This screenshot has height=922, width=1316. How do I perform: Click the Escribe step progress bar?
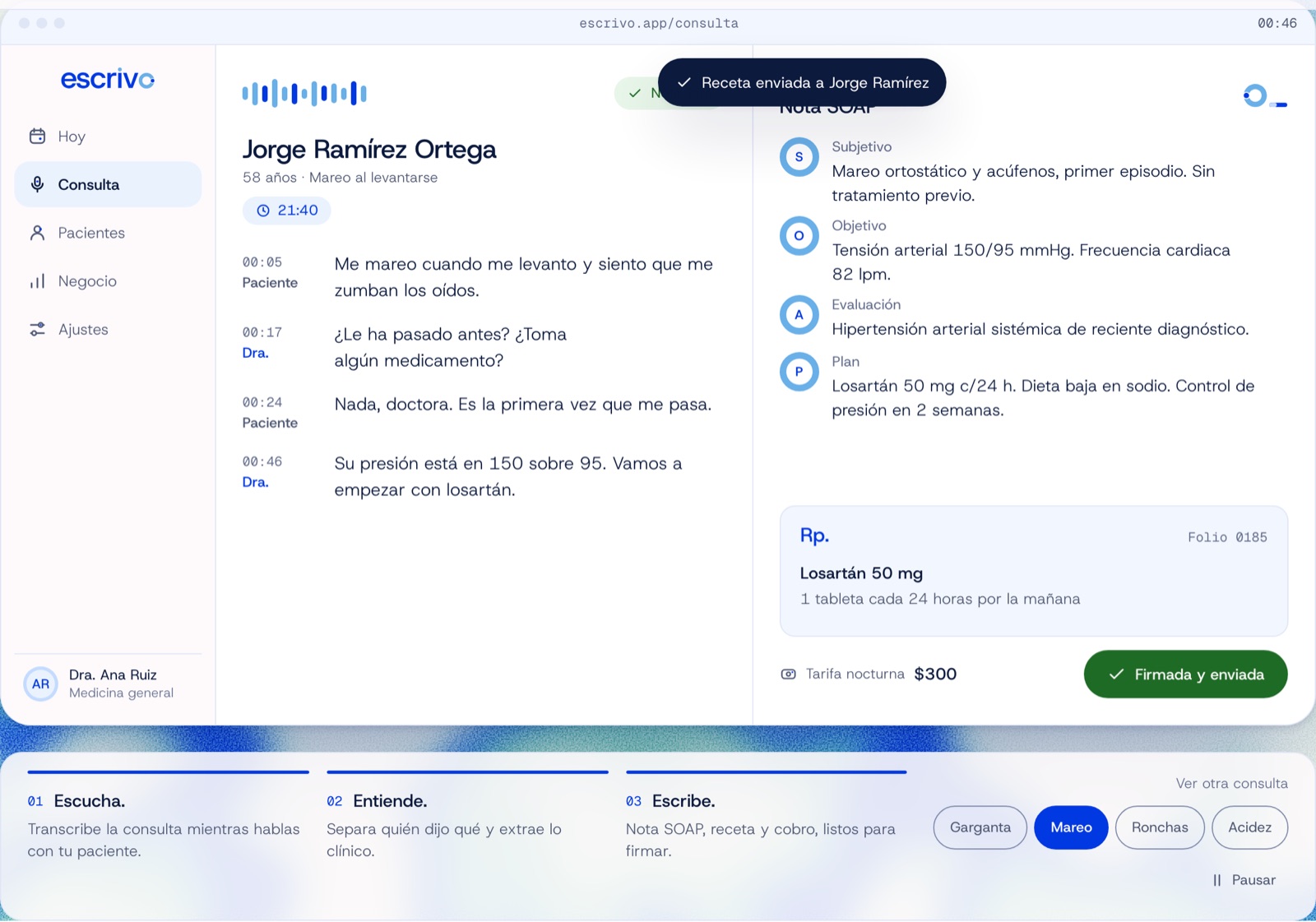click(x=766, y=772)
